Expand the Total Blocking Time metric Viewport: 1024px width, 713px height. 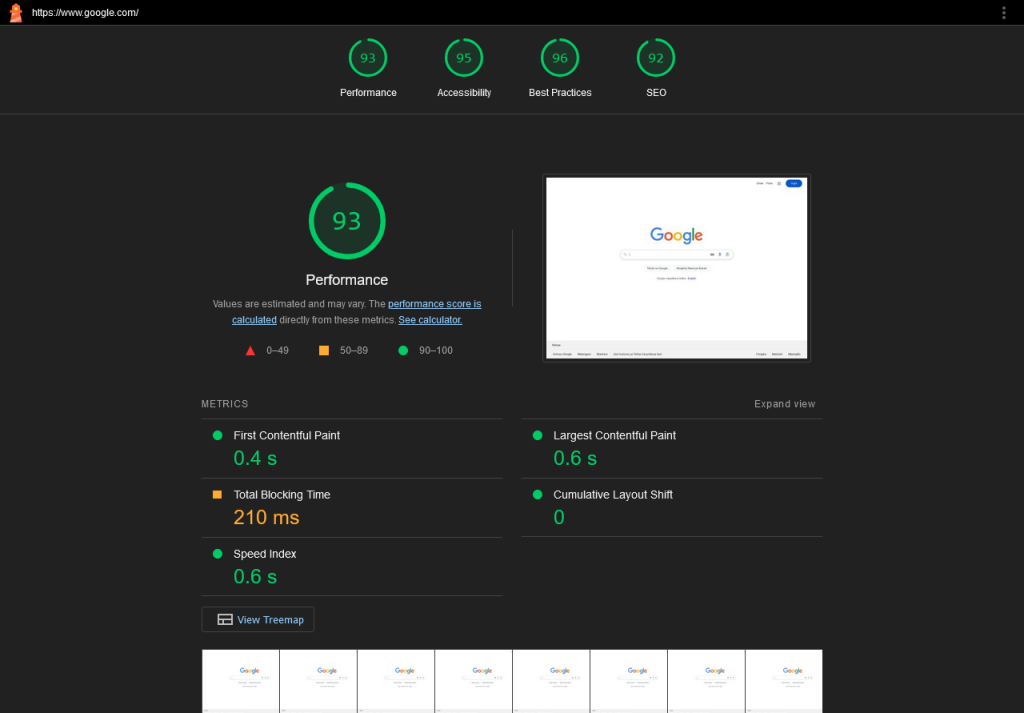[281, 495]
